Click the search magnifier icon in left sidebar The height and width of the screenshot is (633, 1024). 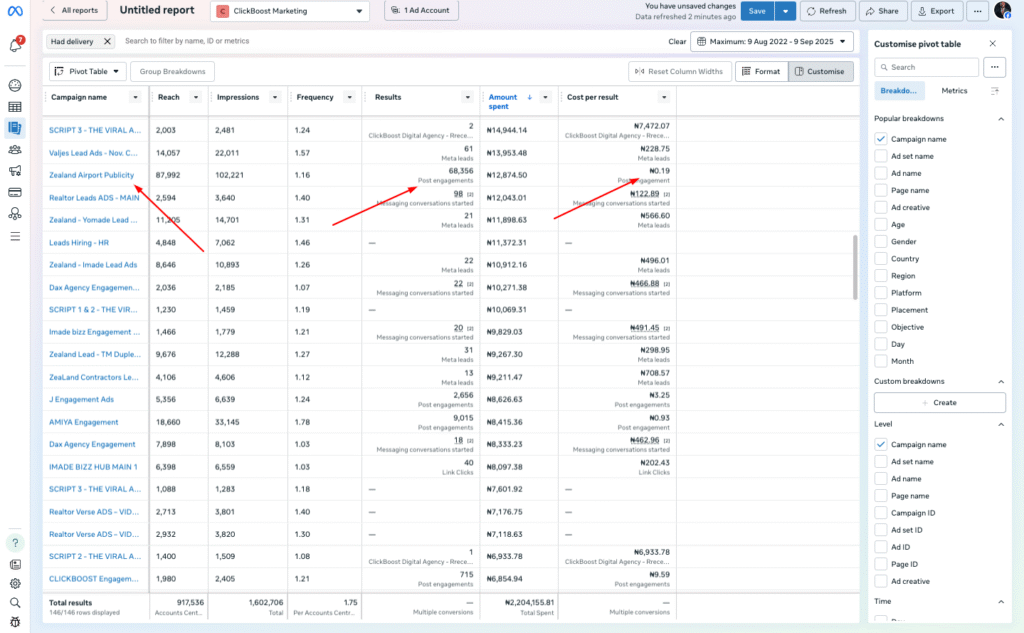pyautogui.click(x=15, y=603)
